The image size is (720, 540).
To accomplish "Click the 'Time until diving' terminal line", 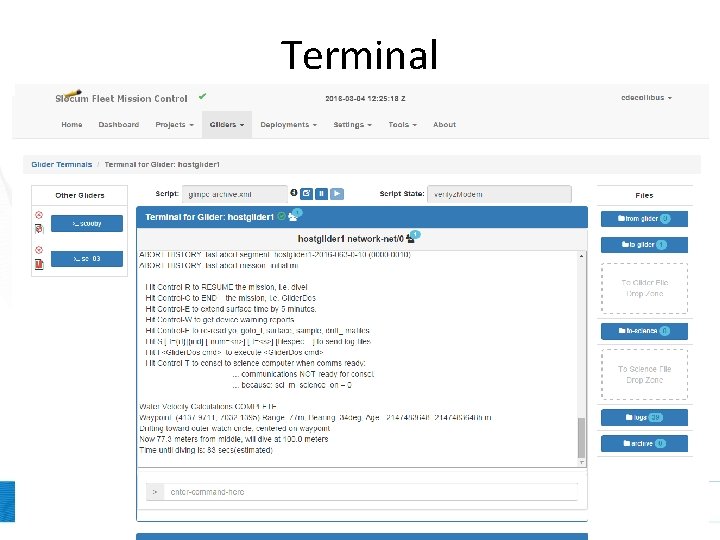I will [x=206, y=450].
